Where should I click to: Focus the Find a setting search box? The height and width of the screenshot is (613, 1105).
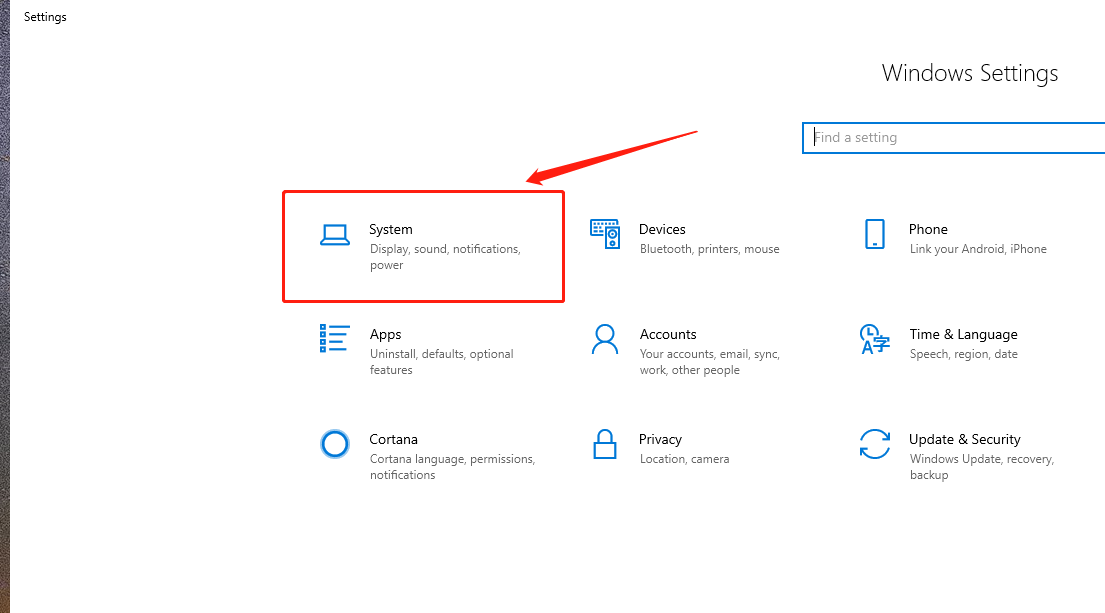955,138
